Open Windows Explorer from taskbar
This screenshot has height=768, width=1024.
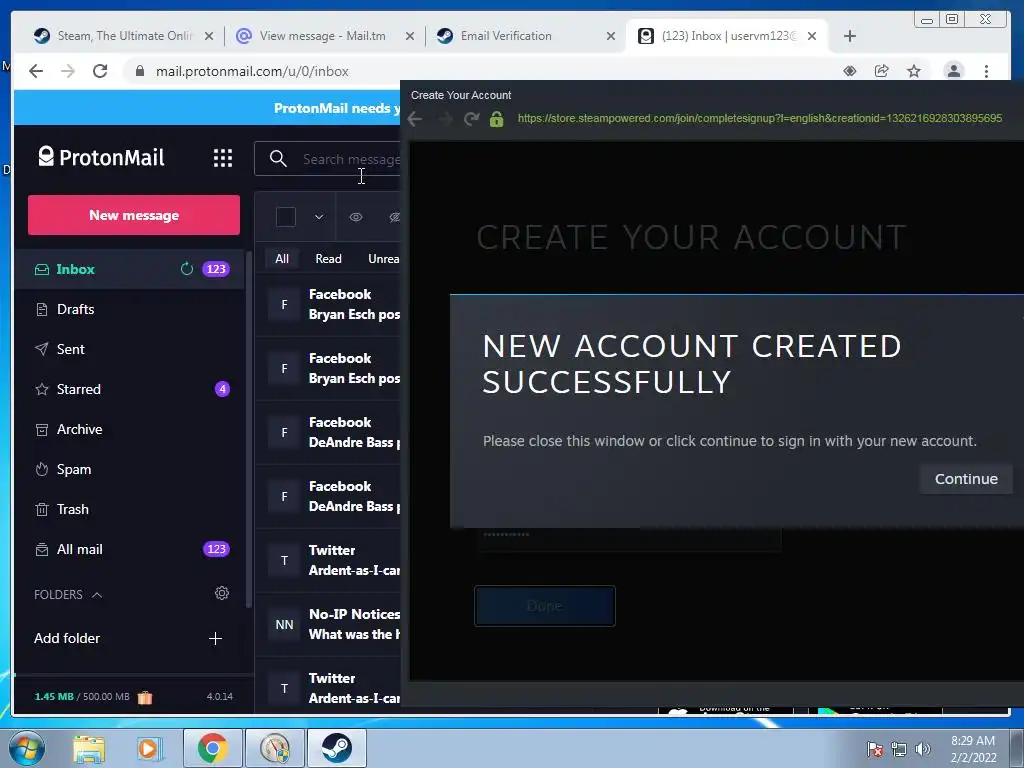[89, 748]
